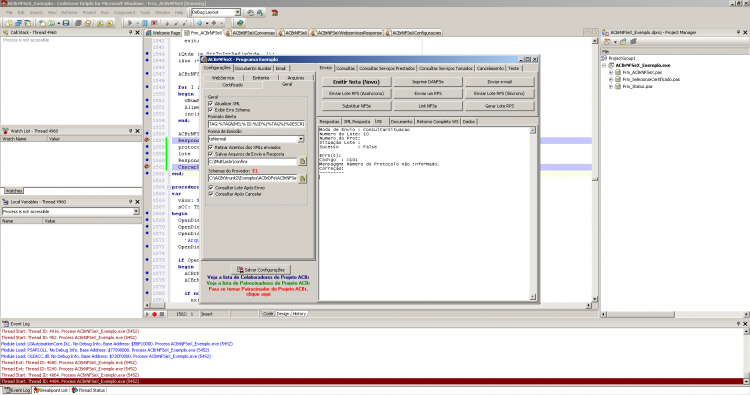Click the red Delphi helmet icon in menu bar
750x395 pixels.
[x=275, y=12]
